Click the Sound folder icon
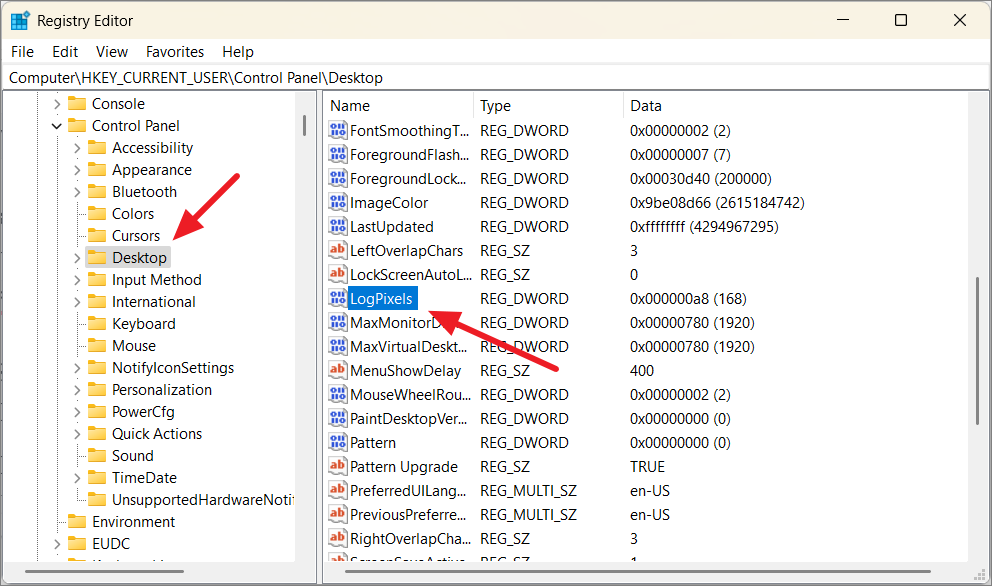Image resolution: width=992 pixels, height=586 pixels. (97, 456)
